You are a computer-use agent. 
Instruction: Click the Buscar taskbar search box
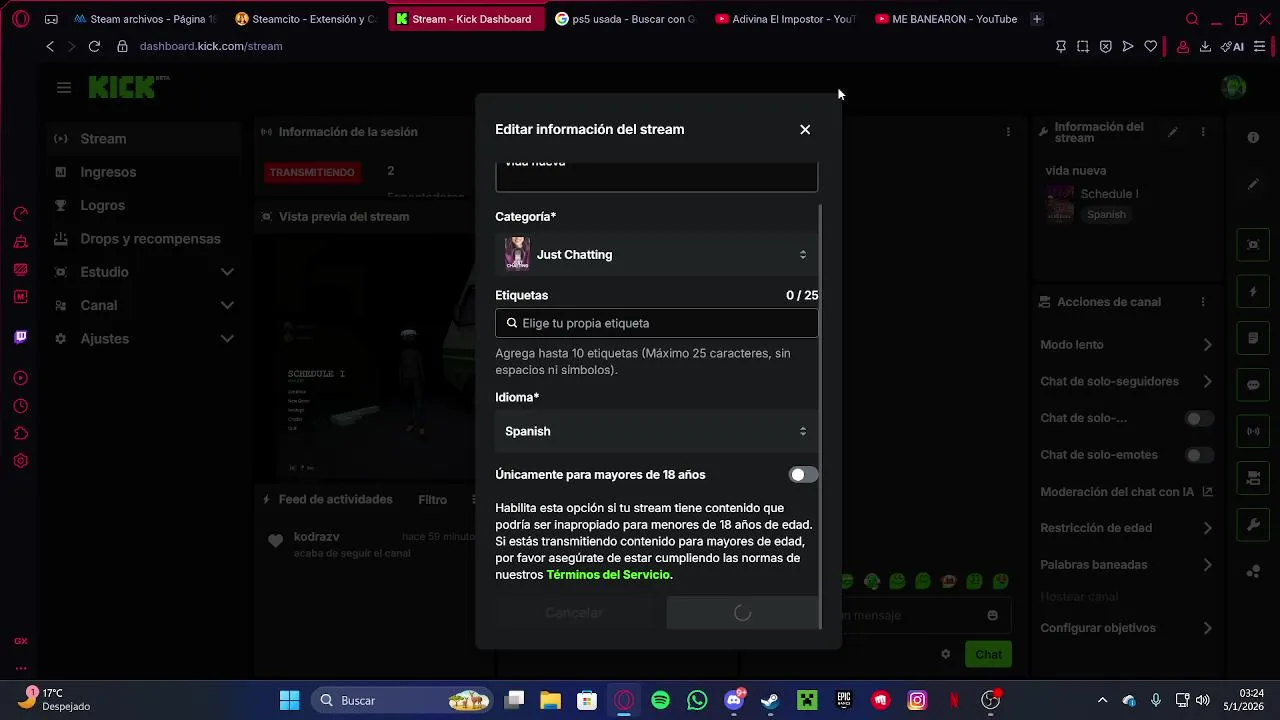[401, 700]
